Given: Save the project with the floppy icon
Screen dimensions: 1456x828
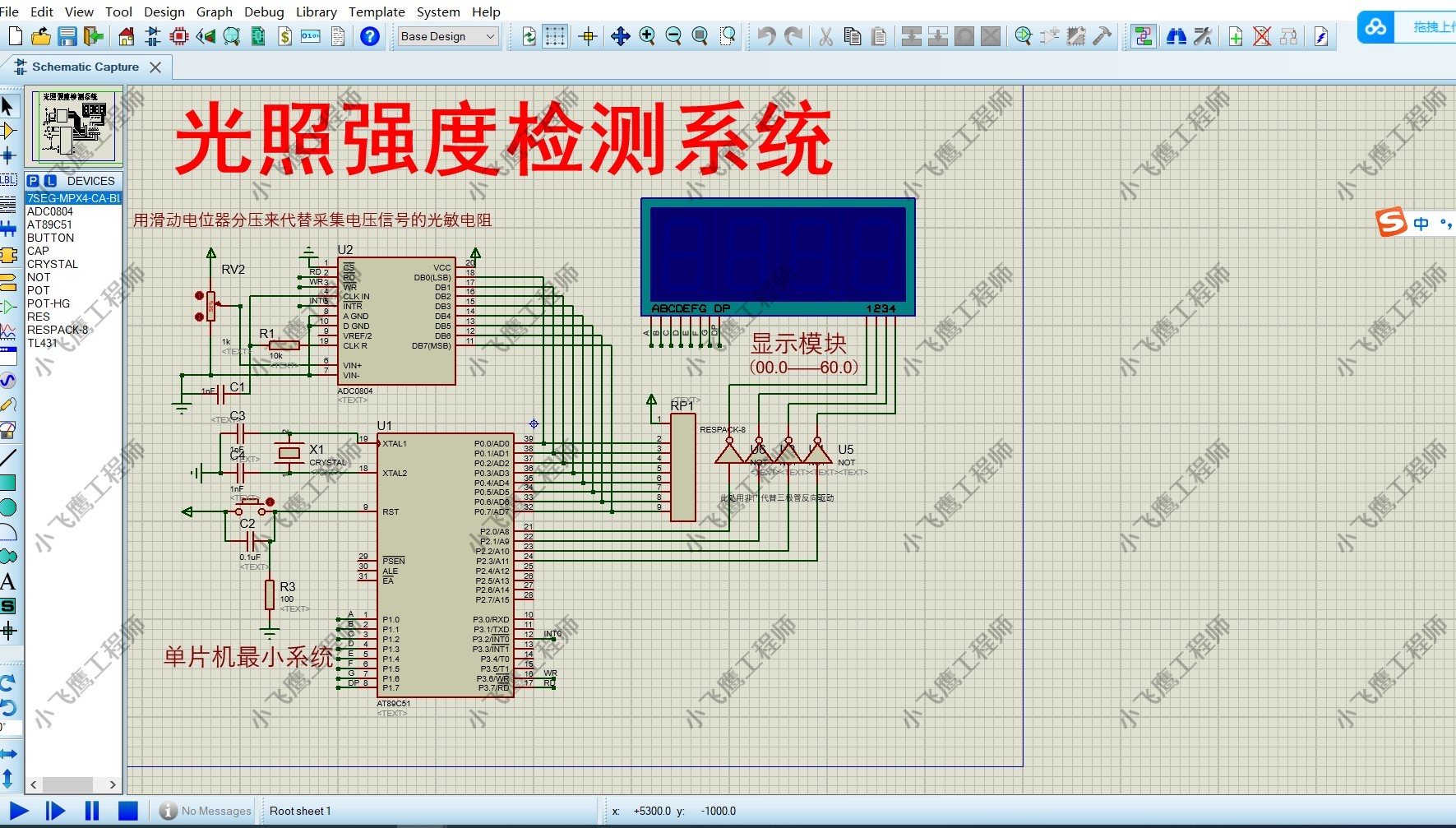Looking at the screenshot, I should pyautogui.click(x=67, y=36).
